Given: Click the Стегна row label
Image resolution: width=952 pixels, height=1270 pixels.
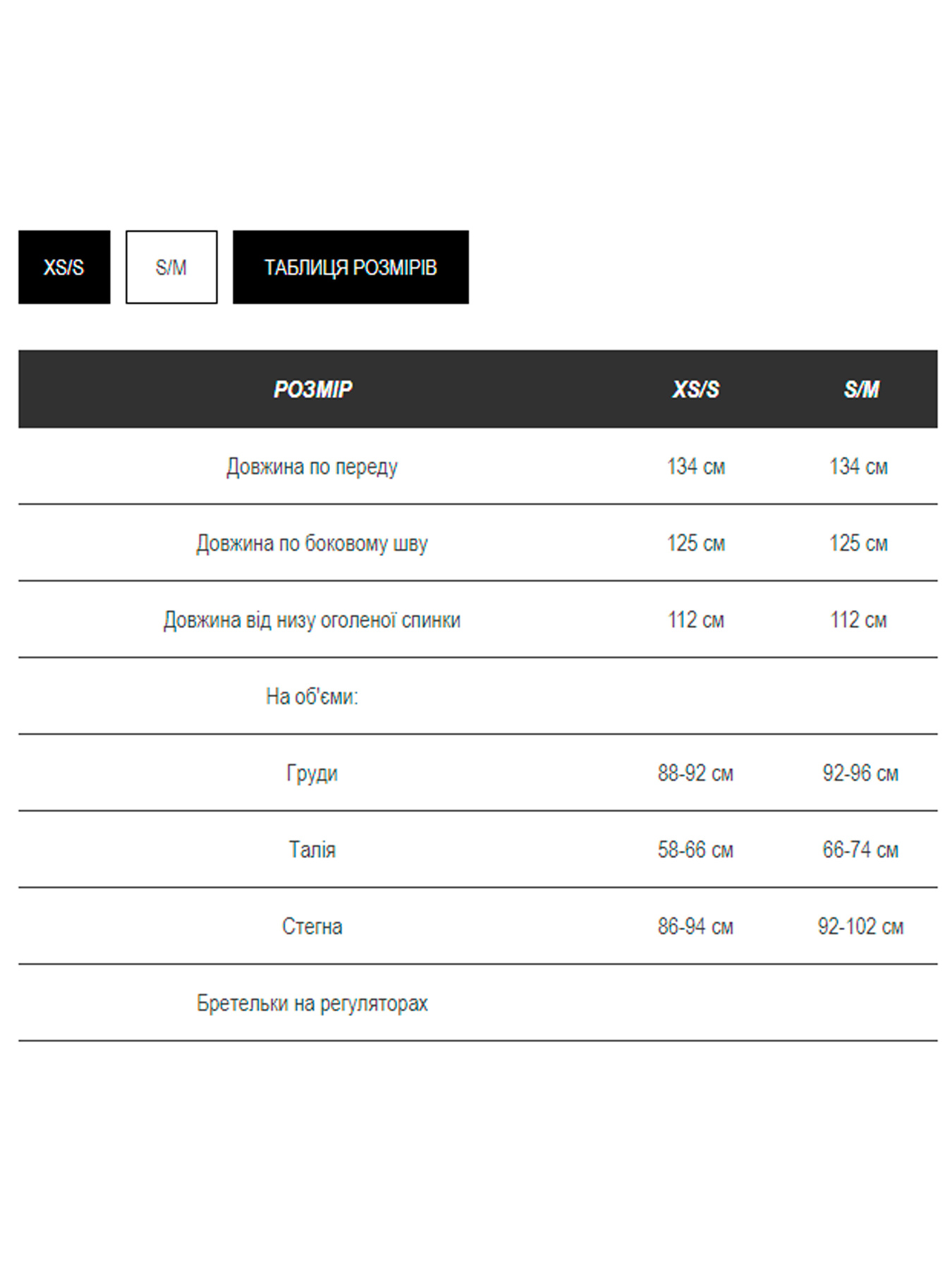Looking at the screenshot, I should 312,926.
